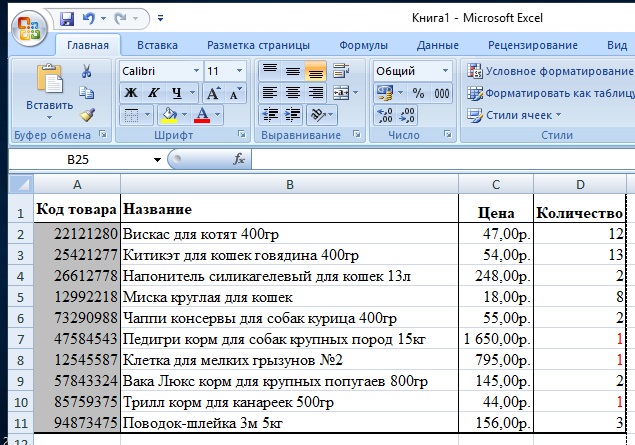
Task: Apply accounting currency format
Action: pos(386,93)
